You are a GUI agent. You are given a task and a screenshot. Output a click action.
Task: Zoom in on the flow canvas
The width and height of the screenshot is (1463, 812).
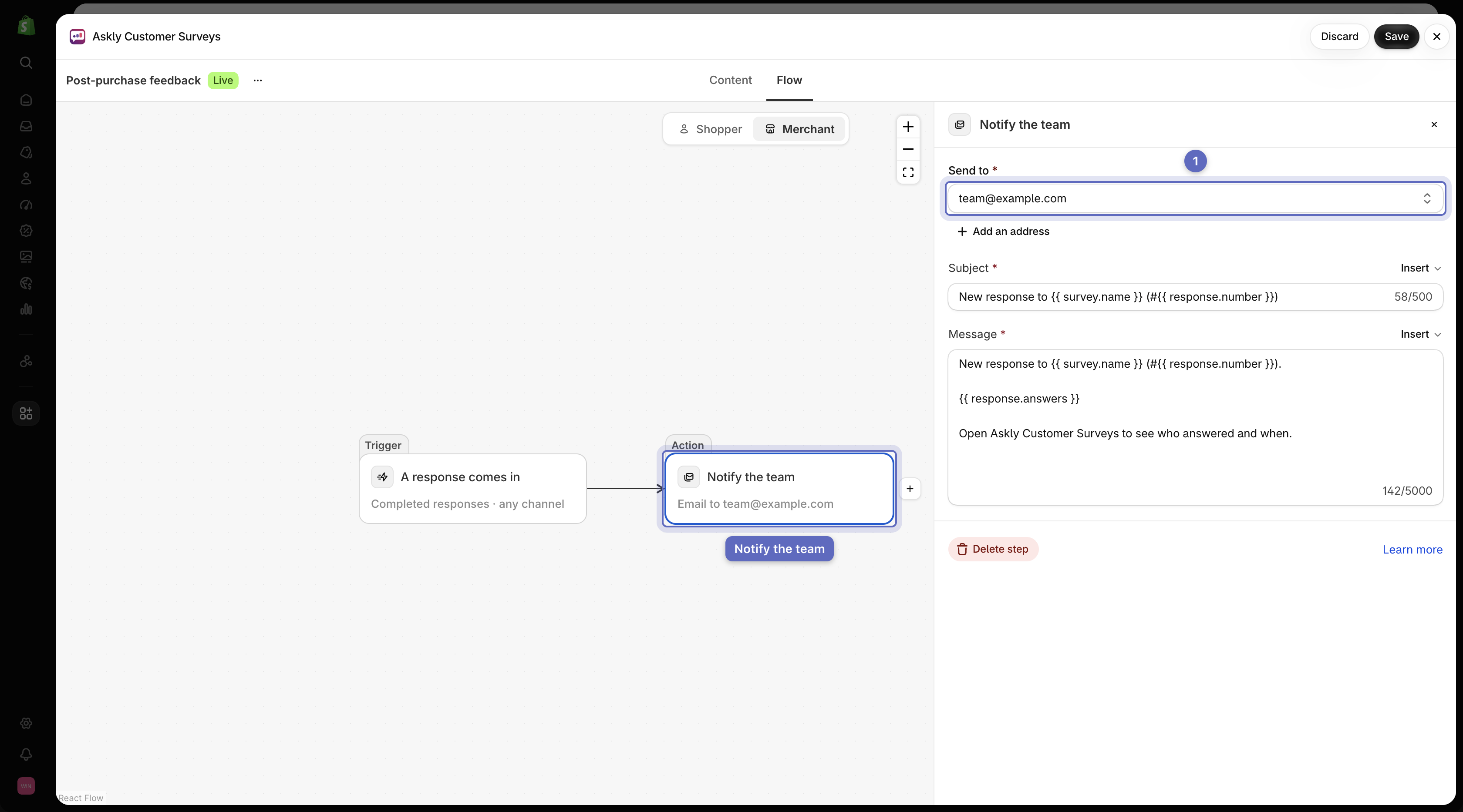point(908,127)
